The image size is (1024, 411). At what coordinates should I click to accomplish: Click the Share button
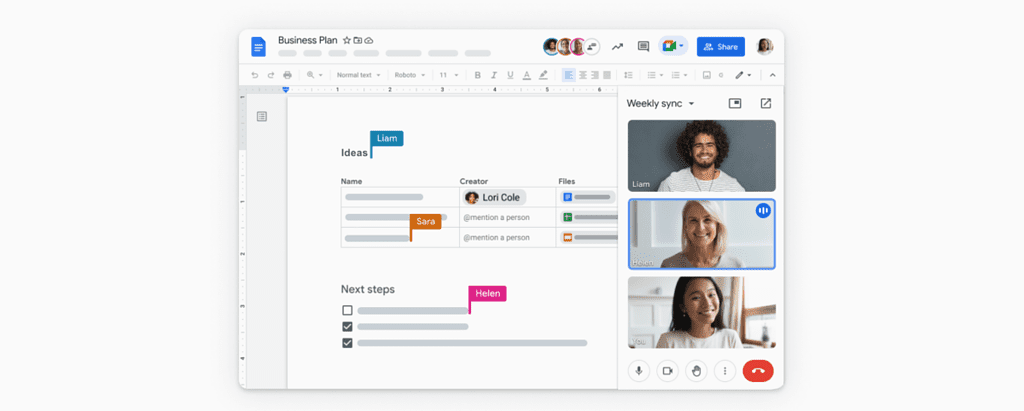[720, 46]
